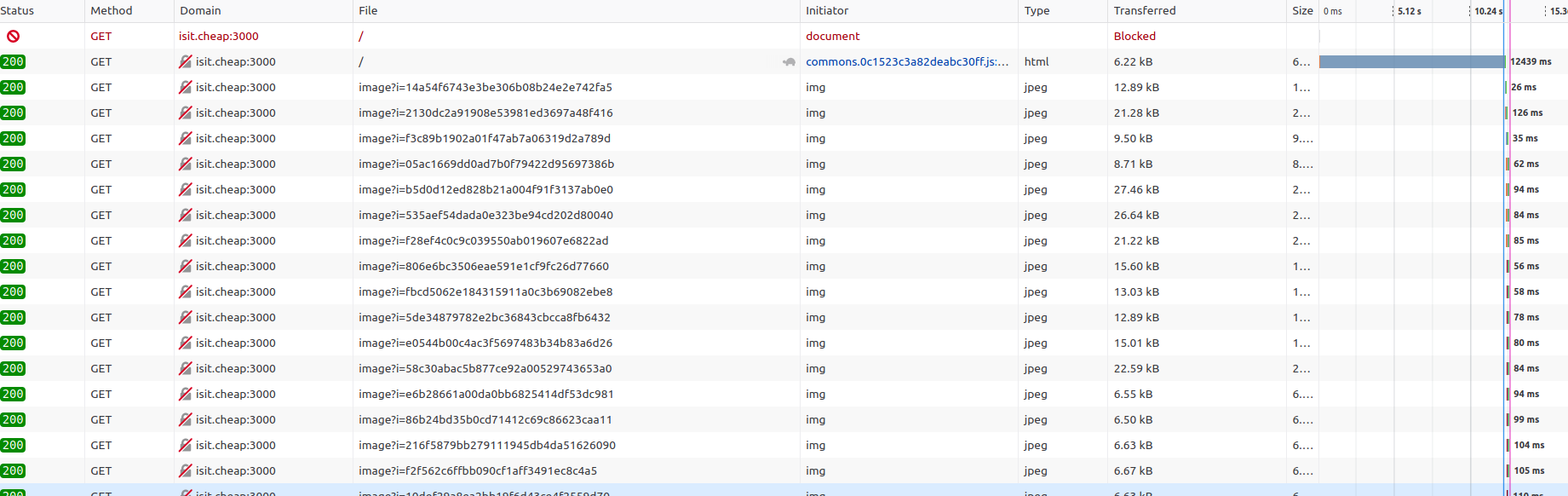Screen dimensions: 1568x496
Task: Sort requests by the Transferred column header
Action: [1144, 11]
